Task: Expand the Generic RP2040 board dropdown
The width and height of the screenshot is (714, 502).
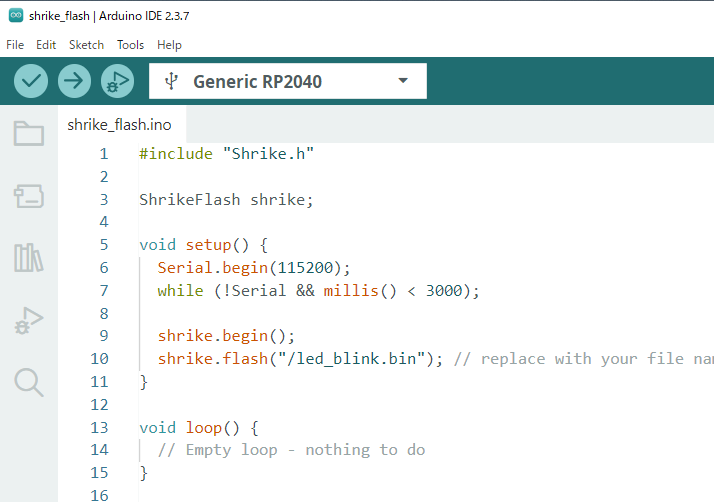Action: click(403, 81)
